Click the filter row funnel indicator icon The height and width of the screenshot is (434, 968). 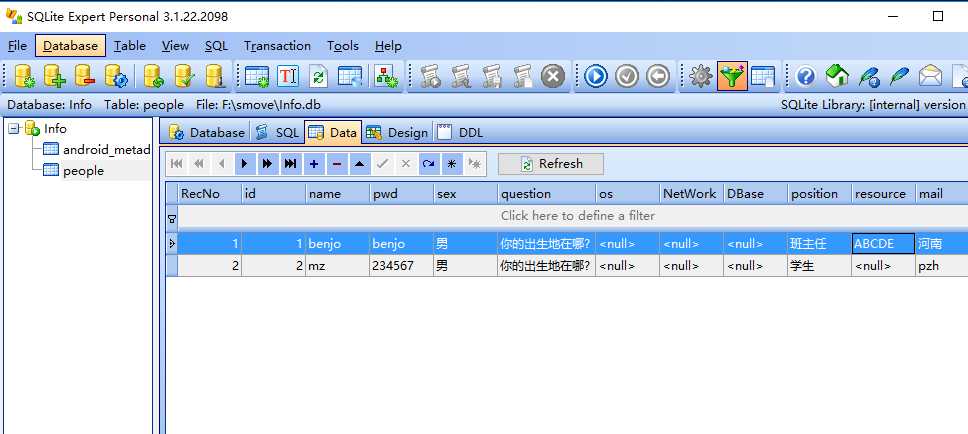(x=172, y=218)
